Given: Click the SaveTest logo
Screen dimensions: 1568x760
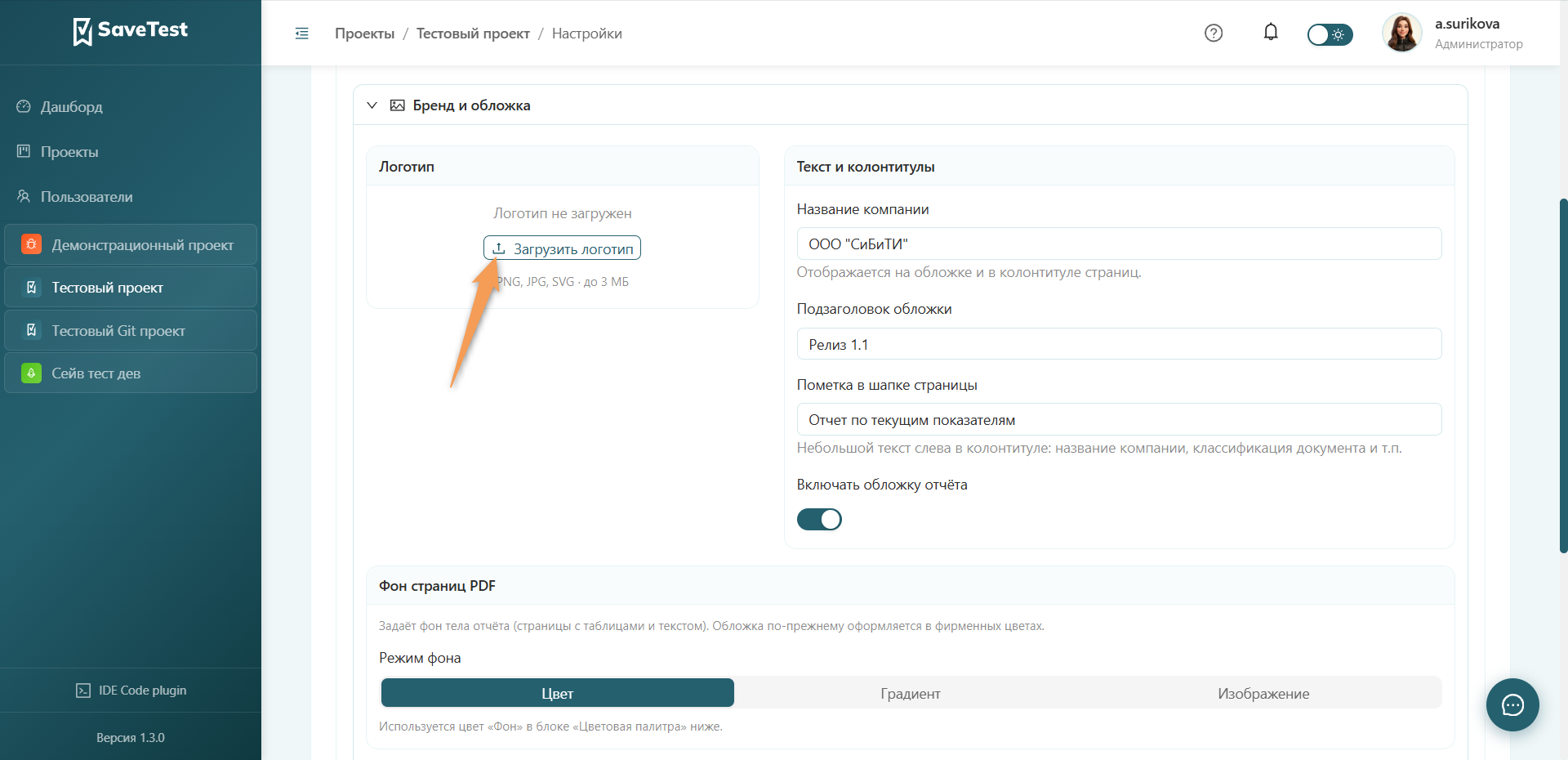Looking at the screenshot, I should click(x=131, y=31).
